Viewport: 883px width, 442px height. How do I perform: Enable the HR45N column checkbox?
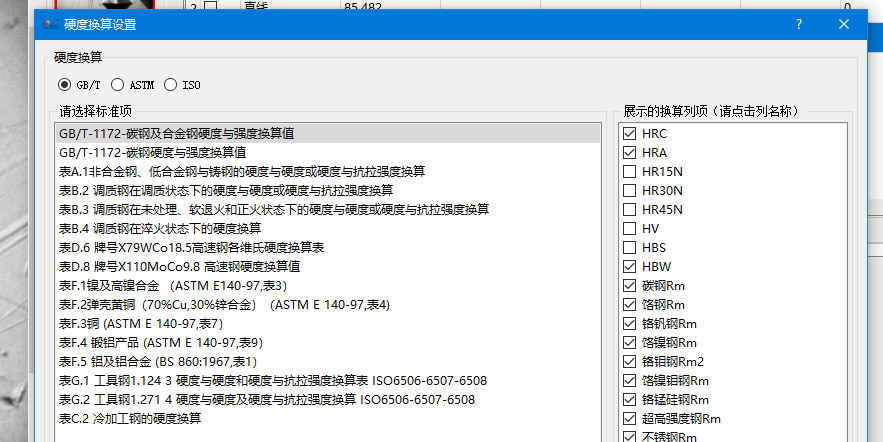click(x=629, y=210)
